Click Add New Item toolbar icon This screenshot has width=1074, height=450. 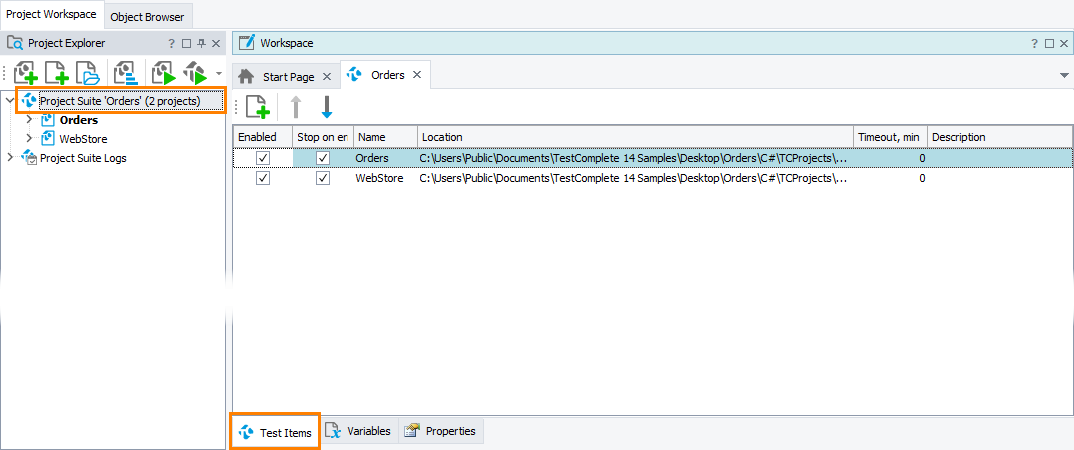(x=57, y=72)
